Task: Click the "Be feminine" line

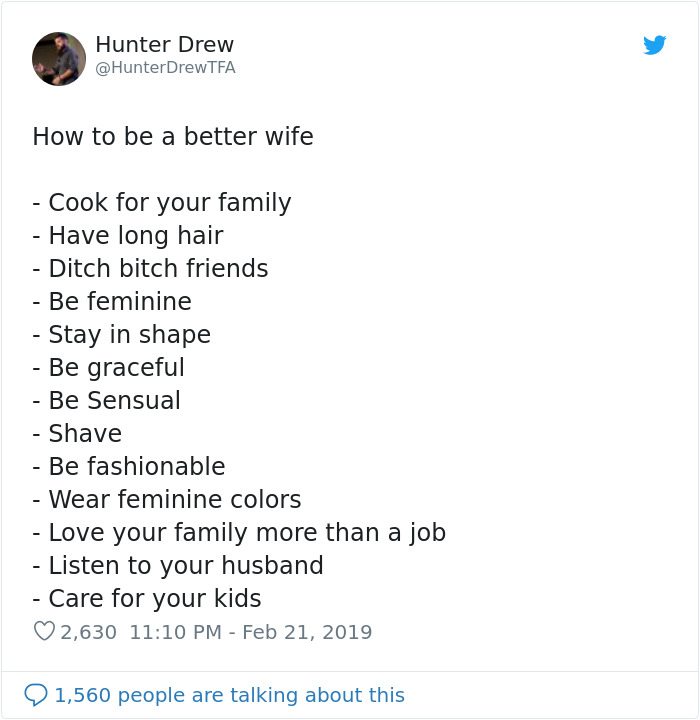Action: [112, 302]
